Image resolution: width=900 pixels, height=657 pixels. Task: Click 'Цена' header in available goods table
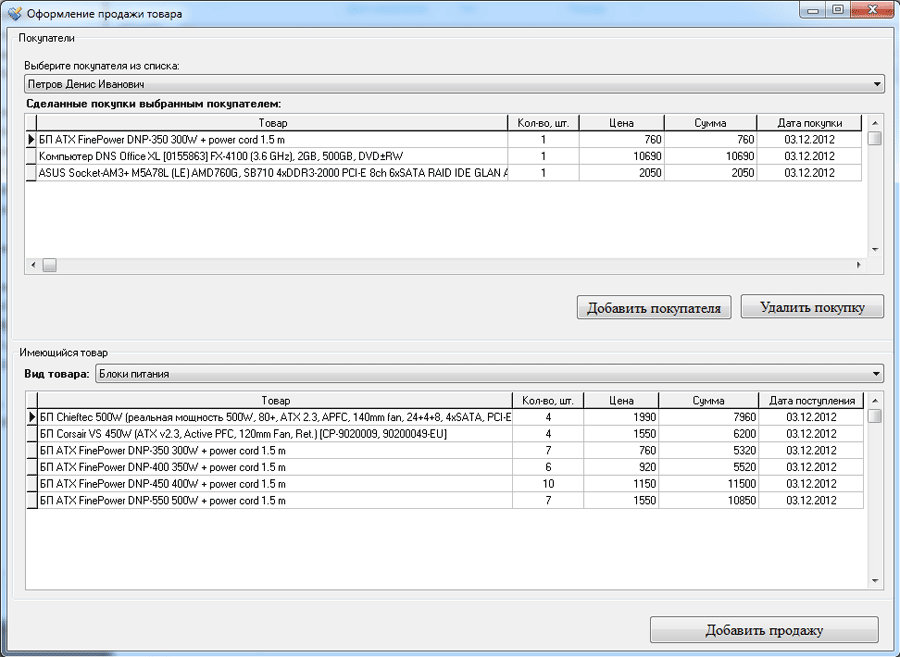(621, 401)
